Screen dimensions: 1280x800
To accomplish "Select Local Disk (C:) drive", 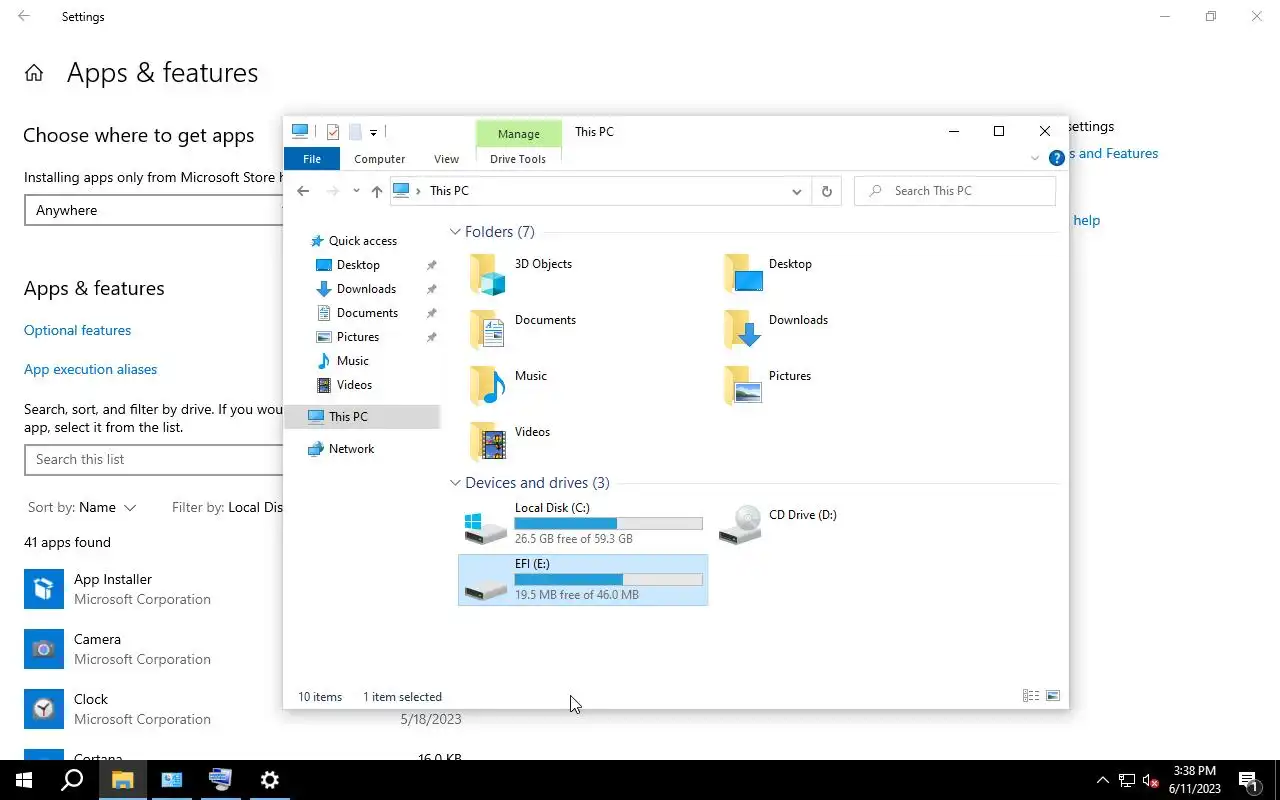I will tap(583, 524).
